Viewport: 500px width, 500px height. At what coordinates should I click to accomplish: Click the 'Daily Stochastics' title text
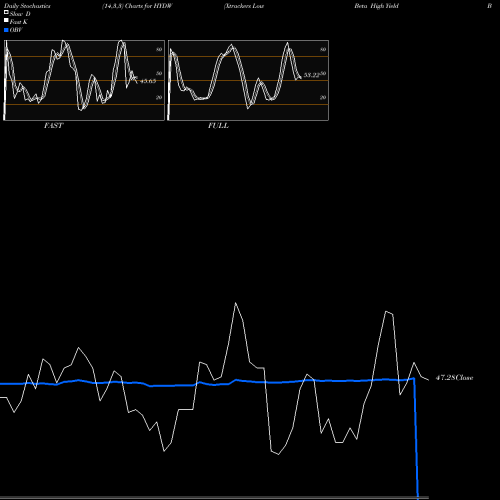[27, 6]
